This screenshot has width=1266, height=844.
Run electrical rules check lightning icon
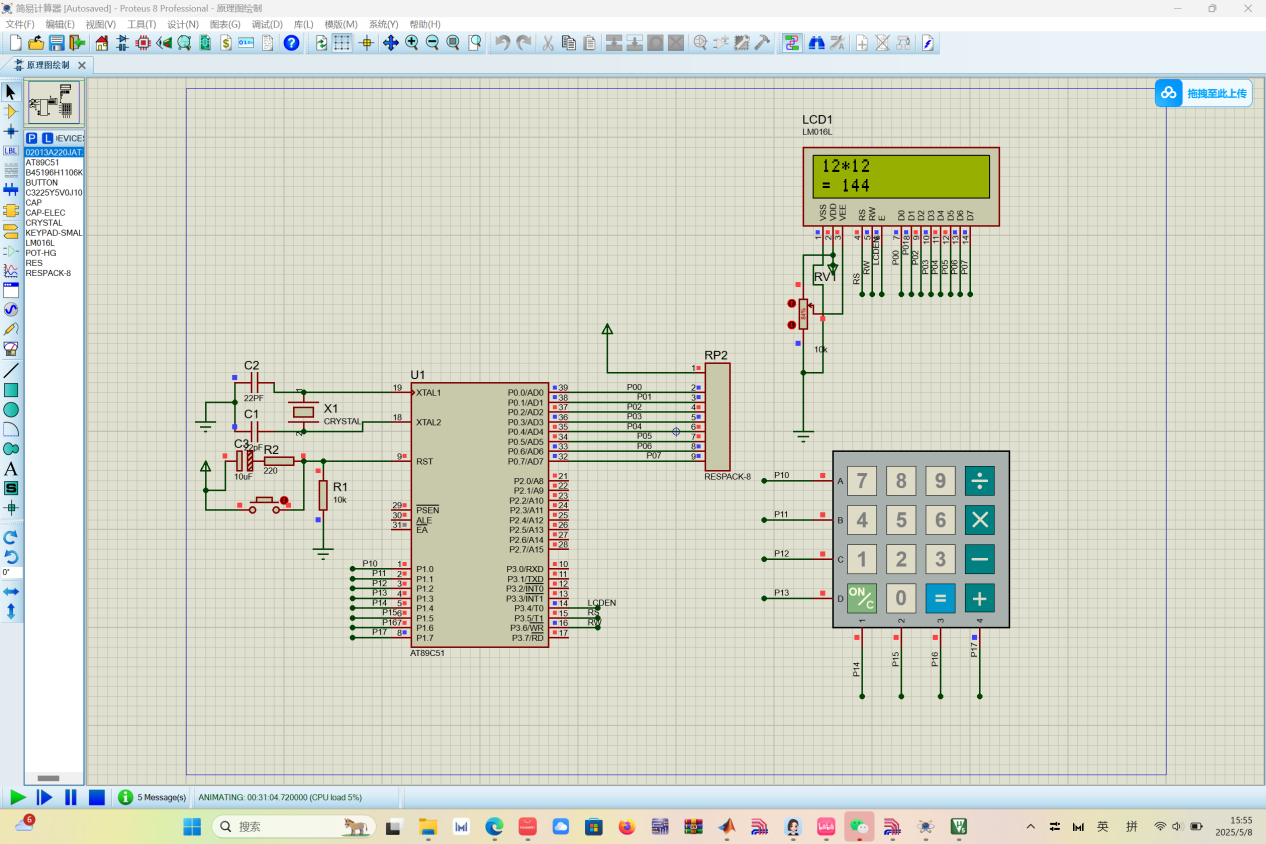pyautogui.click(x=927, y=43)
